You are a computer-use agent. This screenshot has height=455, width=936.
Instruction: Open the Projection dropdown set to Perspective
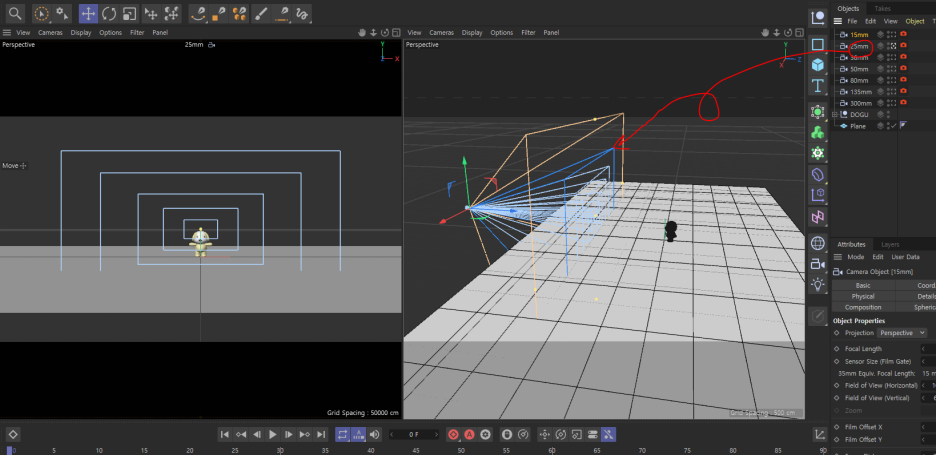tap(901, 333)
